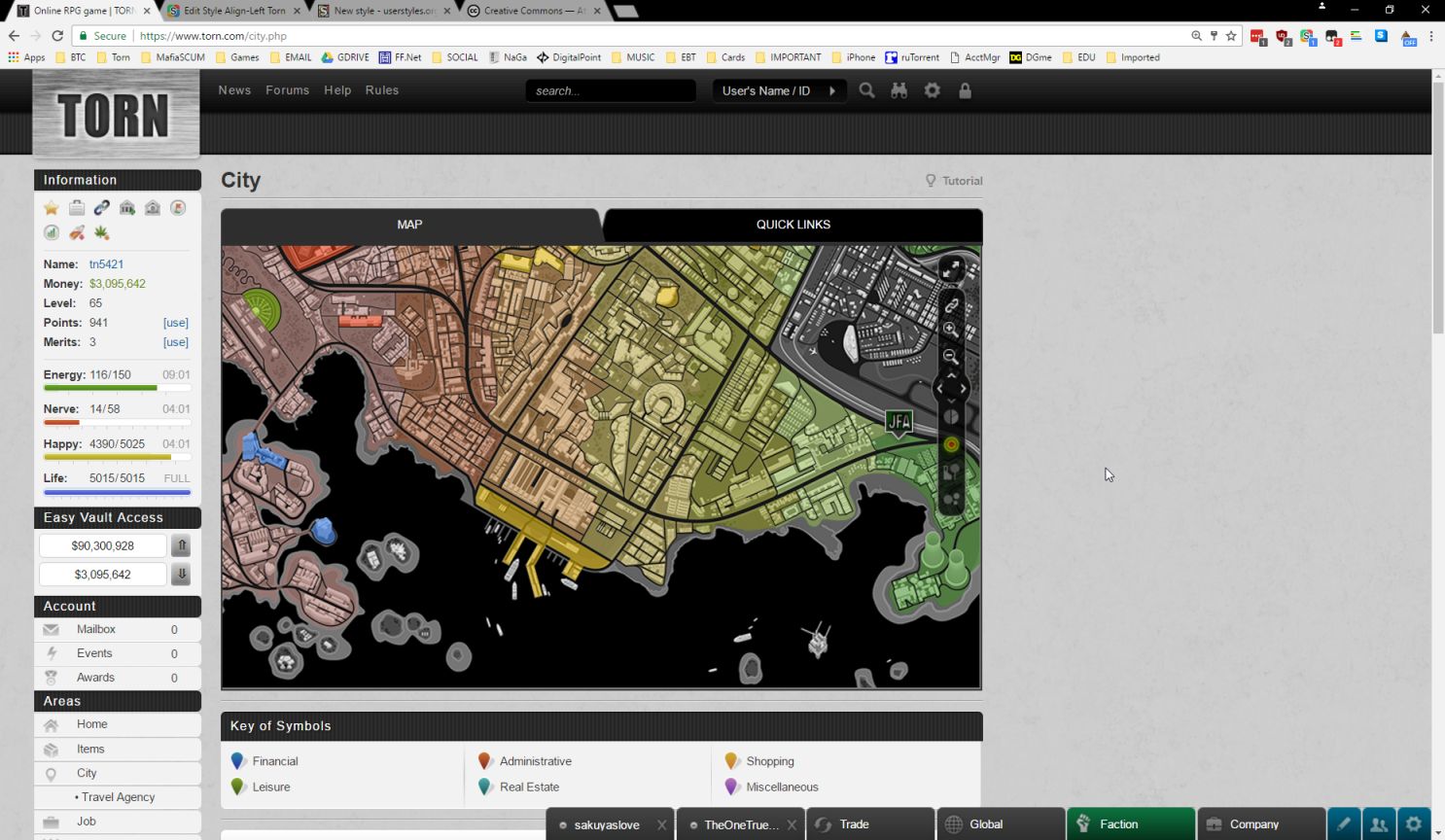The image size is (1445, 840).
Task: Click the use link beside Points
Action: coord(175,323)
